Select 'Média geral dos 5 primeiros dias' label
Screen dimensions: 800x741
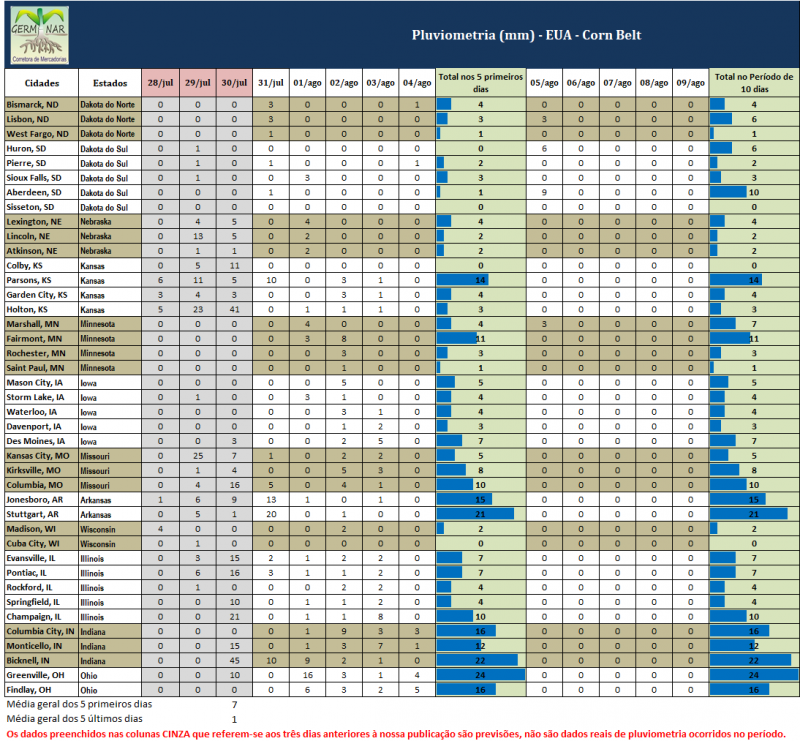79,704
